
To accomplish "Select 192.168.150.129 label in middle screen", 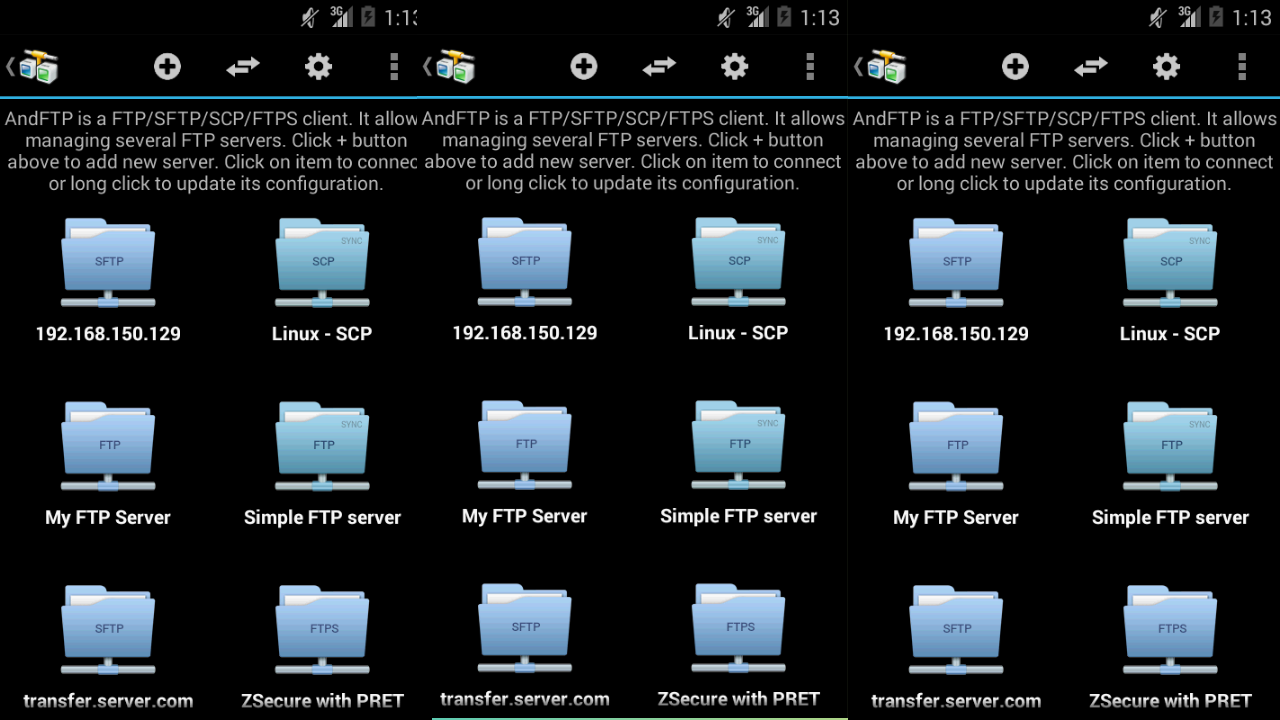I will tap(525, 333).
